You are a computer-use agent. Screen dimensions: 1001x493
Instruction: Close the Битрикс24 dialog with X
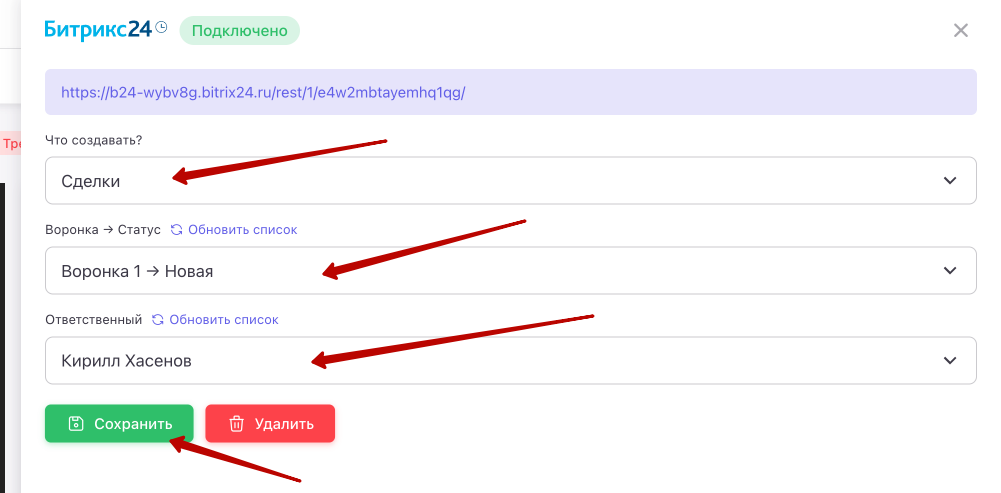(960, 31)
